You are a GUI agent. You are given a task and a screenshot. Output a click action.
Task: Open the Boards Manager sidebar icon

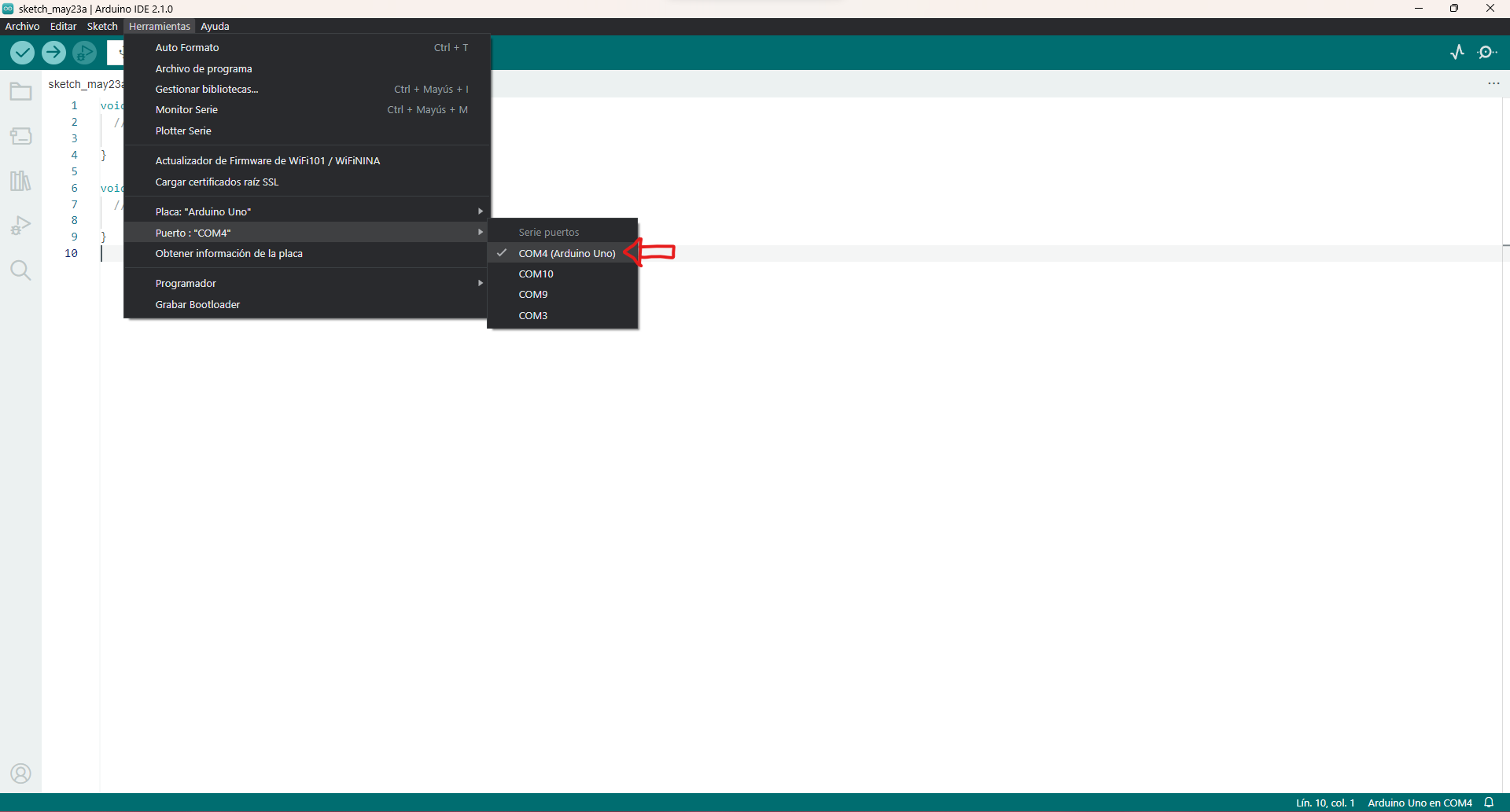tap(20, 137)
